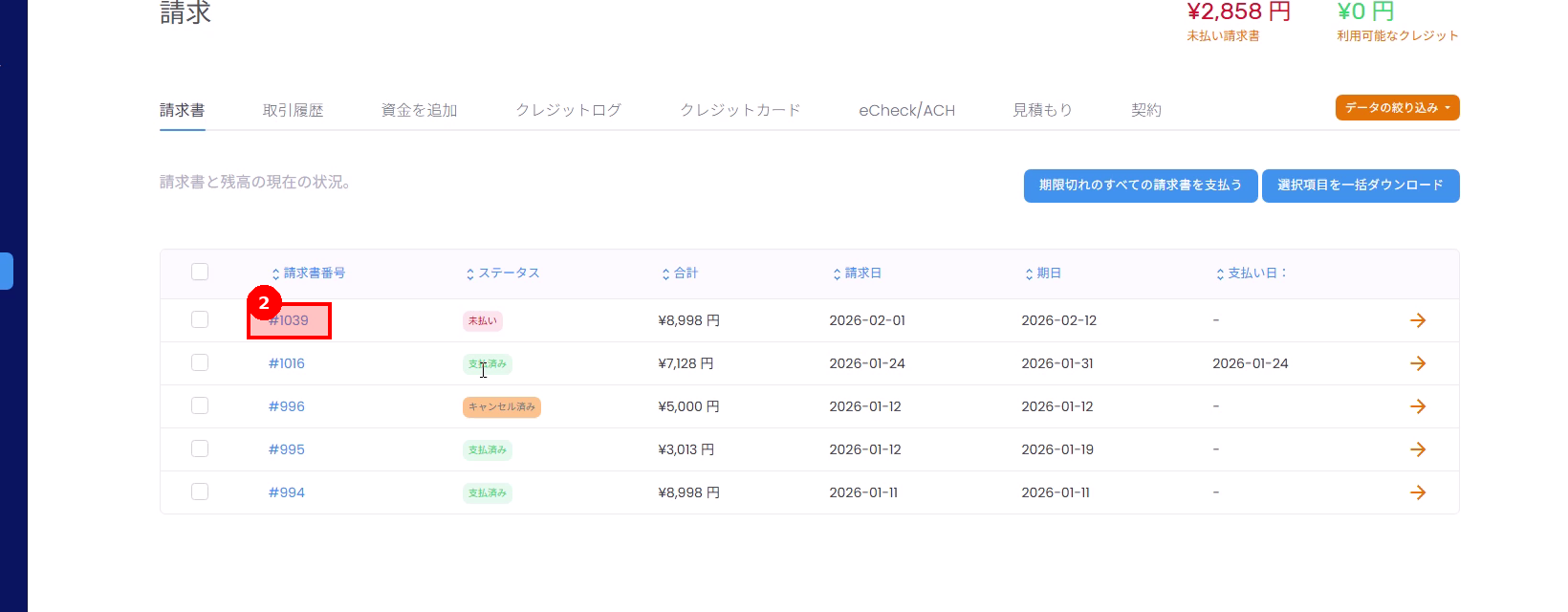1568x612 pixels.
Task: Open invoice number #1016 link
Action: pos(287,363)
